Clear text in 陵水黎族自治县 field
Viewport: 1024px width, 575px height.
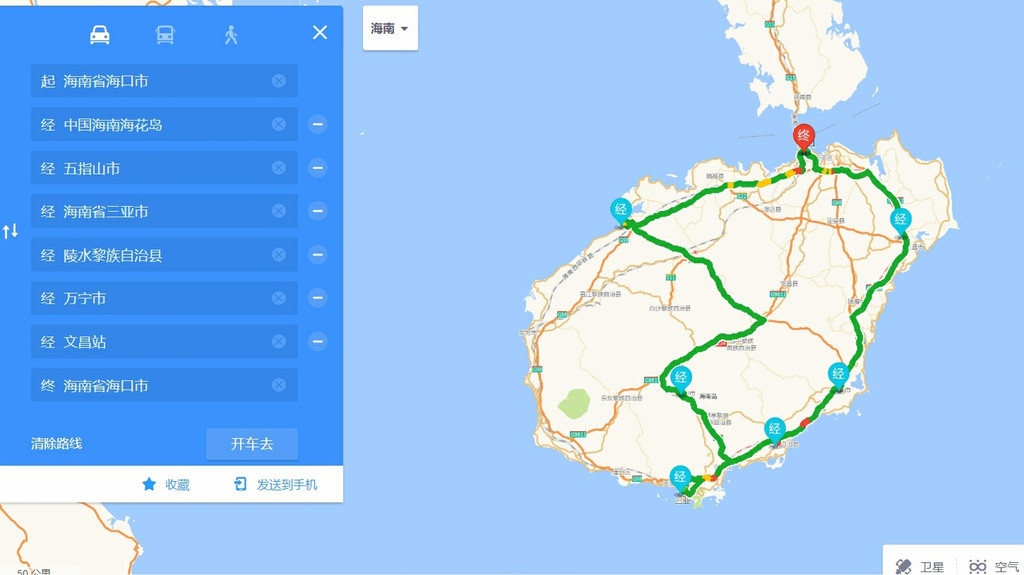coord(279,255)
